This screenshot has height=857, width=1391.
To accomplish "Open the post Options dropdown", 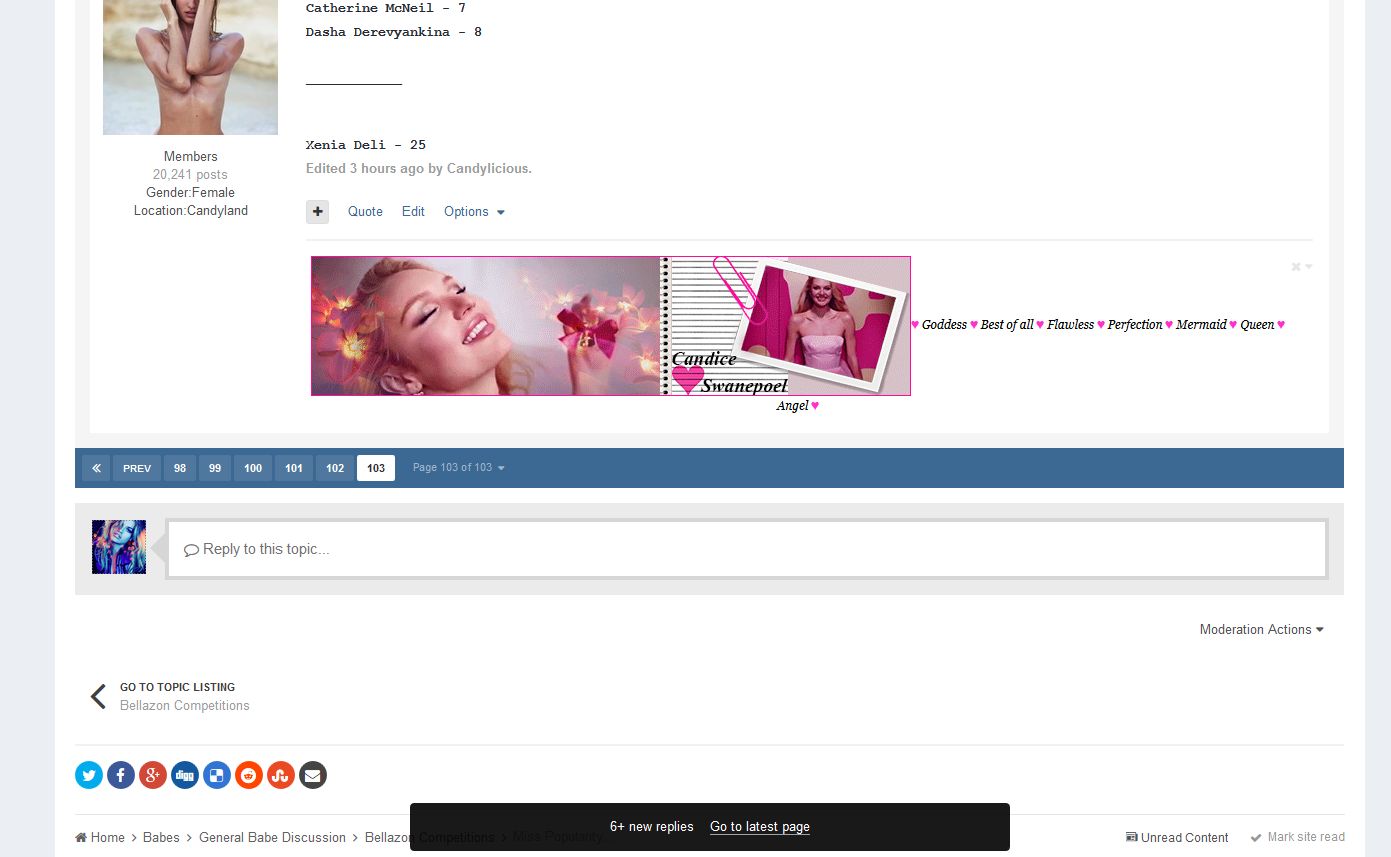I will tap(474, 212).
